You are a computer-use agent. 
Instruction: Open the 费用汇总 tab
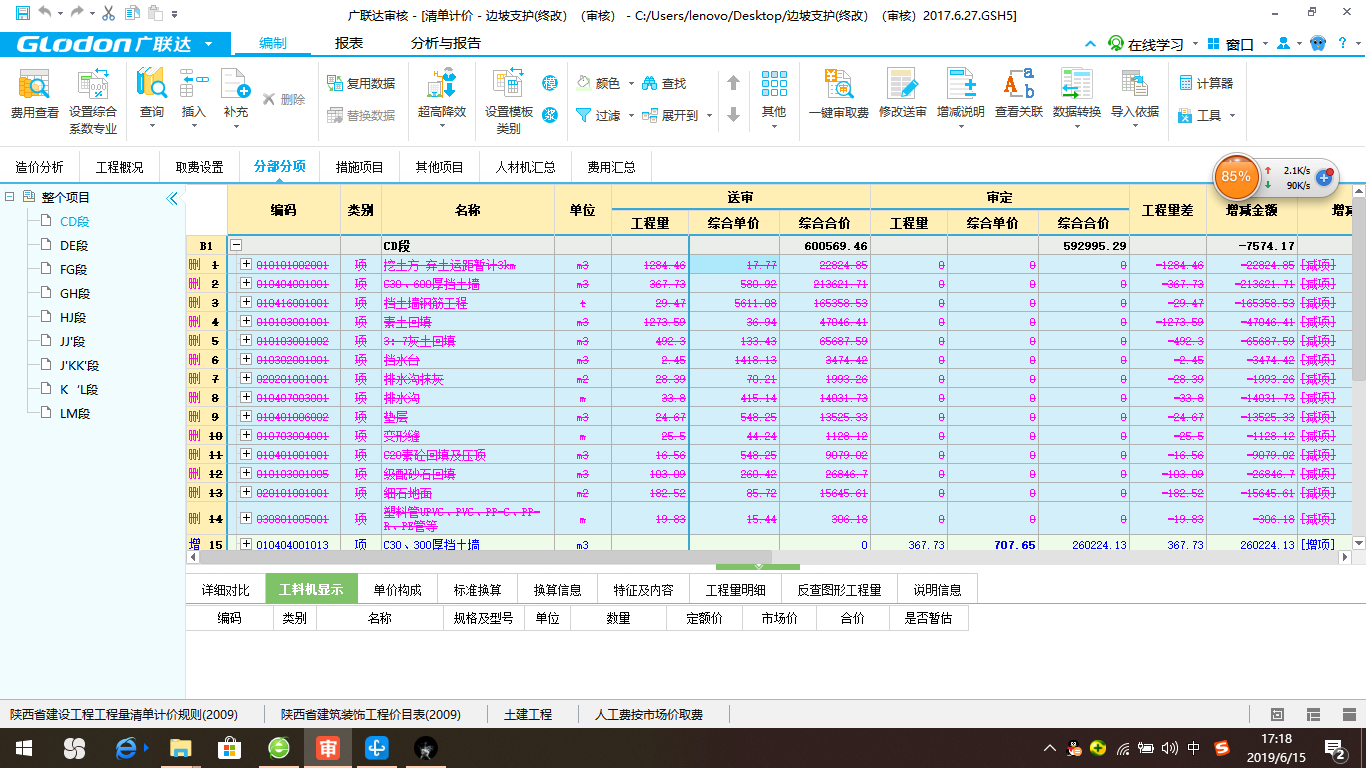point(611,167)
